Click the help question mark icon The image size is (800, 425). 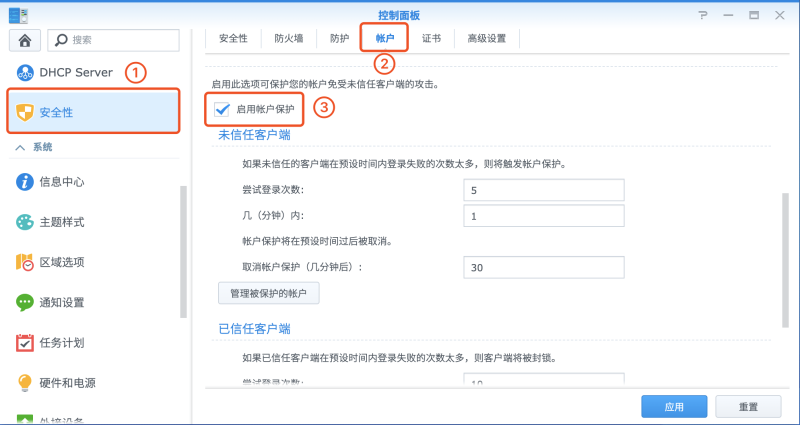tap(704, 15)
